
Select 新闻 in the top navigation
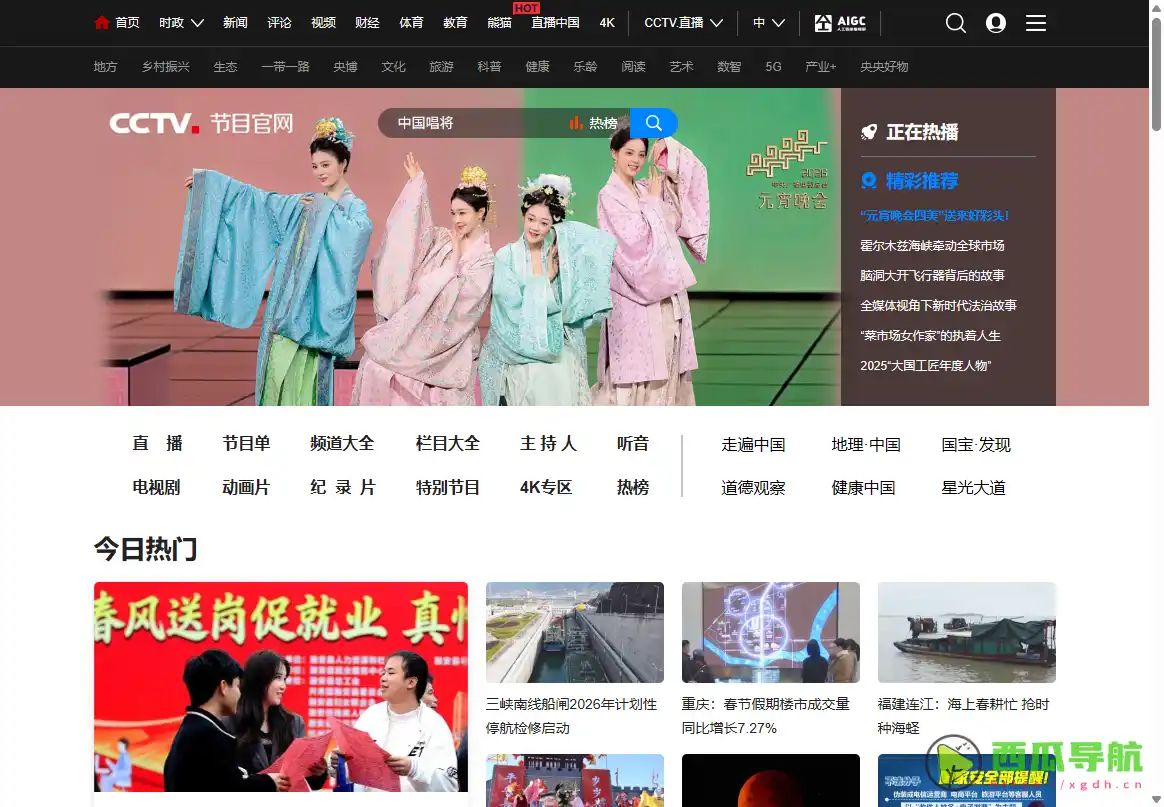point(235,22)
